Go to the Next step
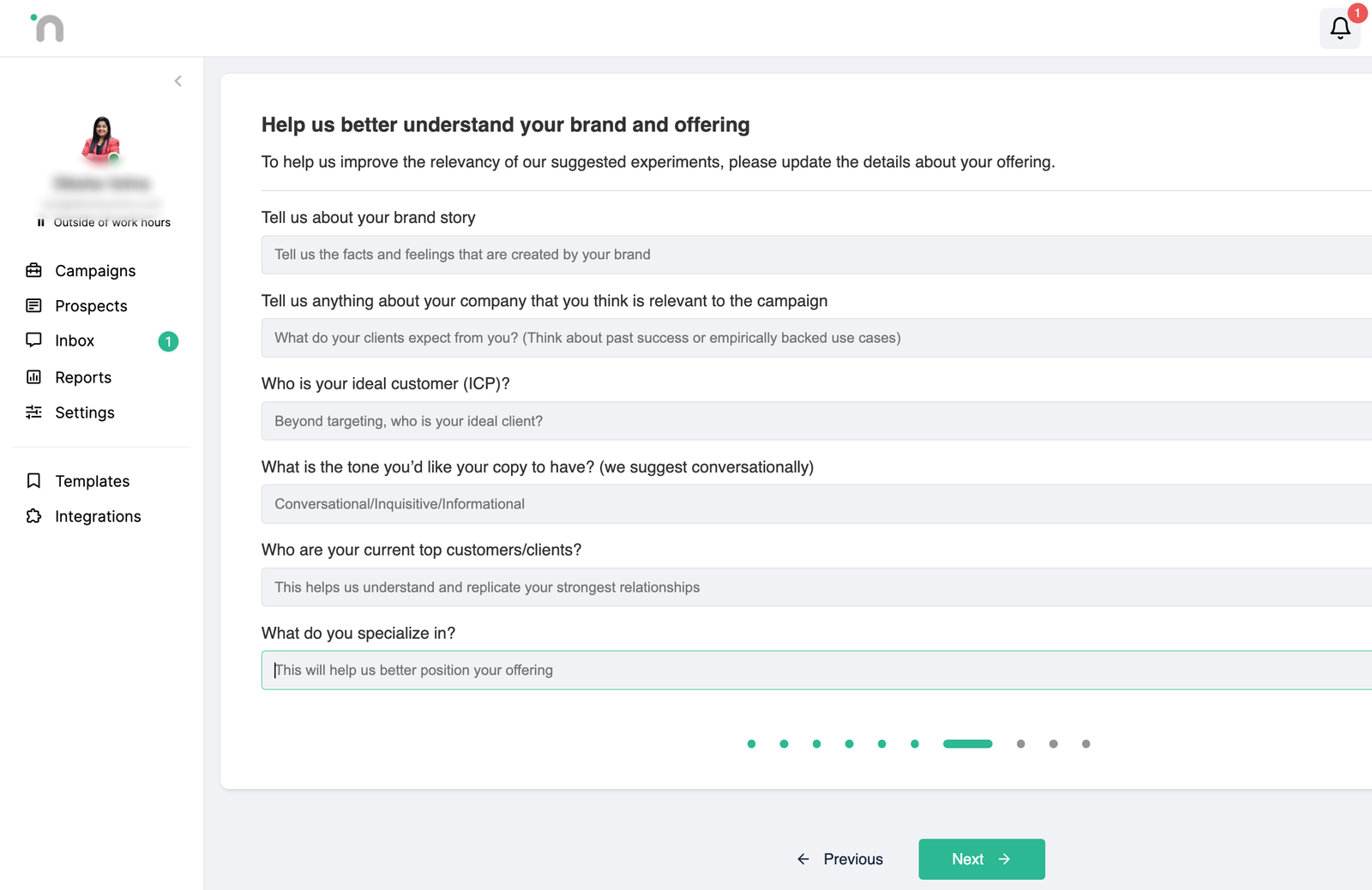 point(982,859)
